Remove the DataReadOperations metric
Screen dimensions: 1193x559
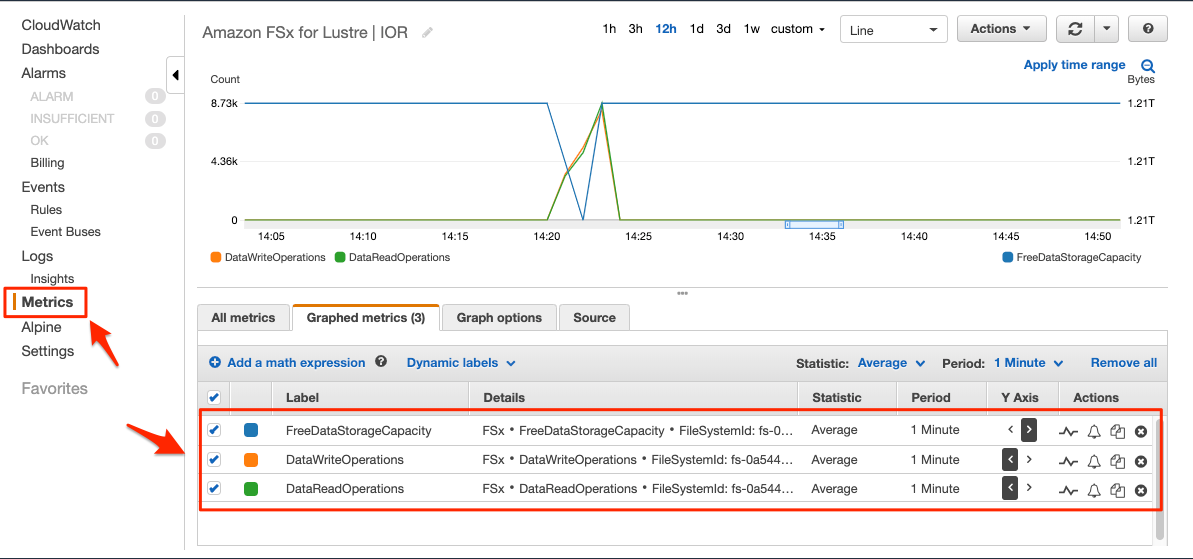(1141, 491)
